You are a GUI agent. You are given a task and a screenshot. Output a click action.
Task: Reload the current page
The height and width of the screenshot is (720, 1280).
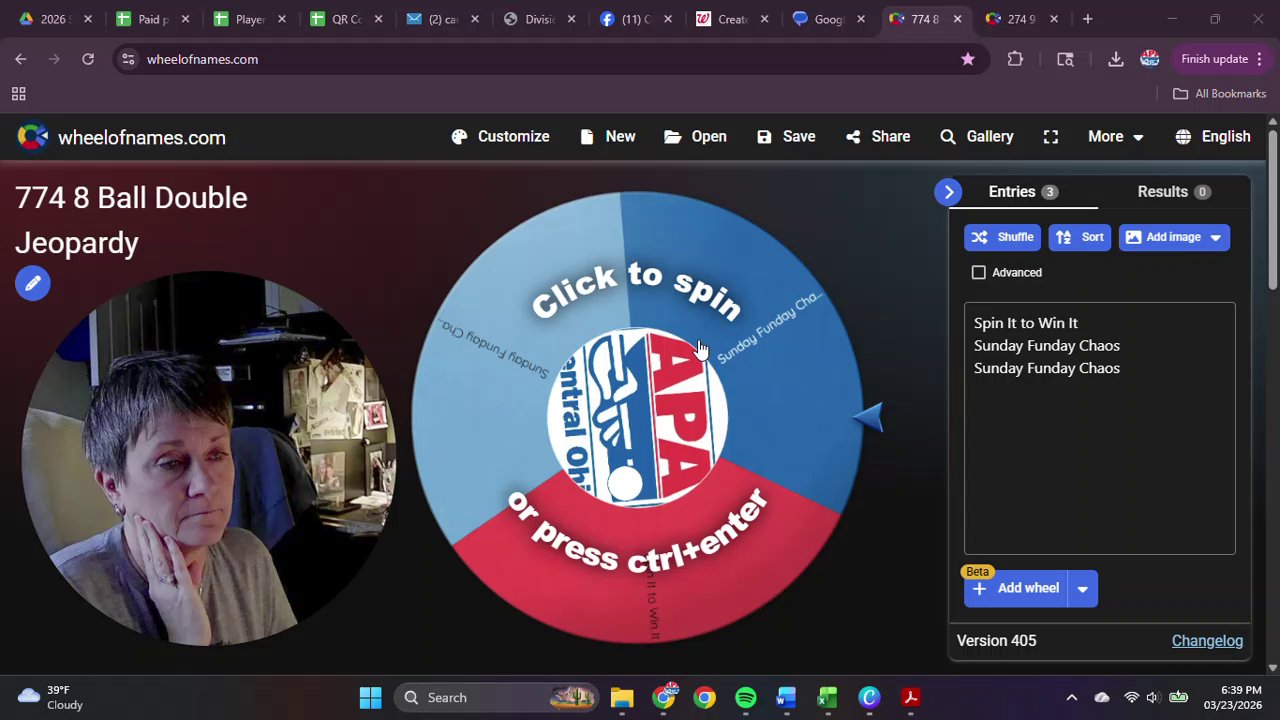tap(88, 59)
